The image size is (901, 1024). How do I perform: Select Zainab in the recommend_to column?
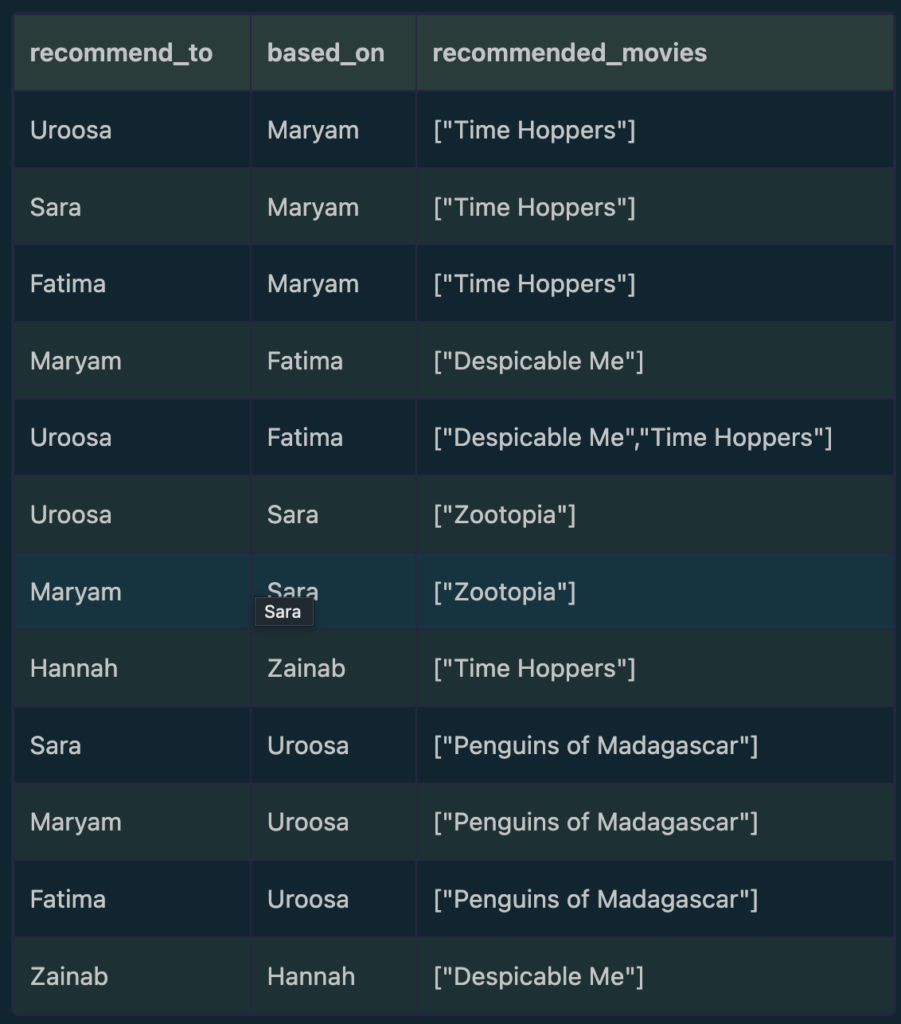(x=69, y=976)
